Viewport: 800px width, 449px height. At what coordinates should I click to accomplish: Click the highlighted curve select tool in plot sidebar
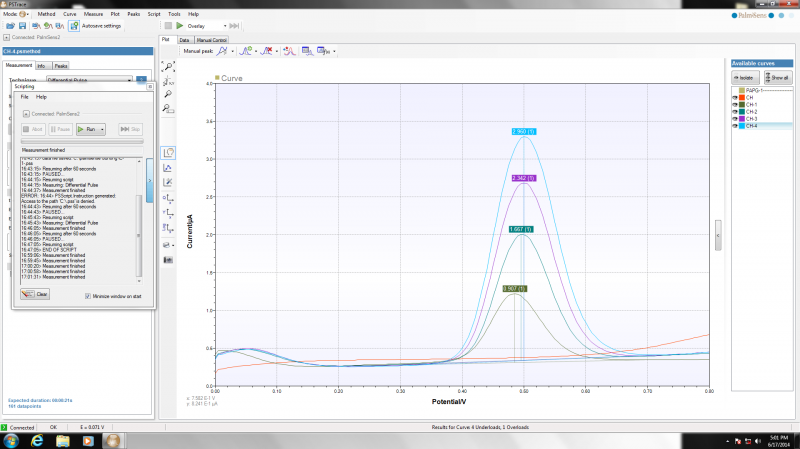click(169, 152)
